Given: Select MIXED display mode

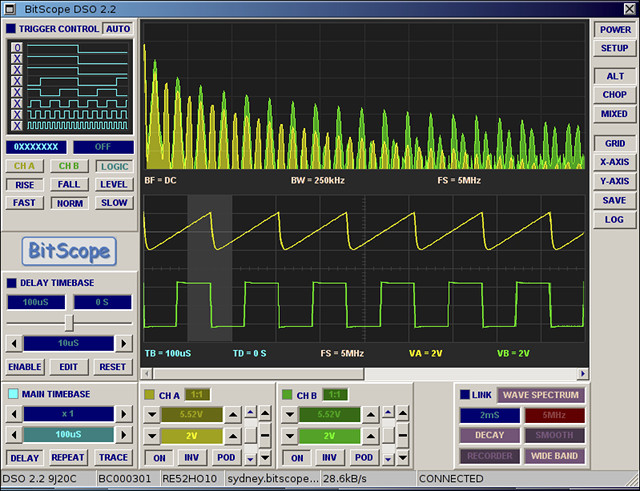Looking at the screenshot, I should tap(615, 114).
